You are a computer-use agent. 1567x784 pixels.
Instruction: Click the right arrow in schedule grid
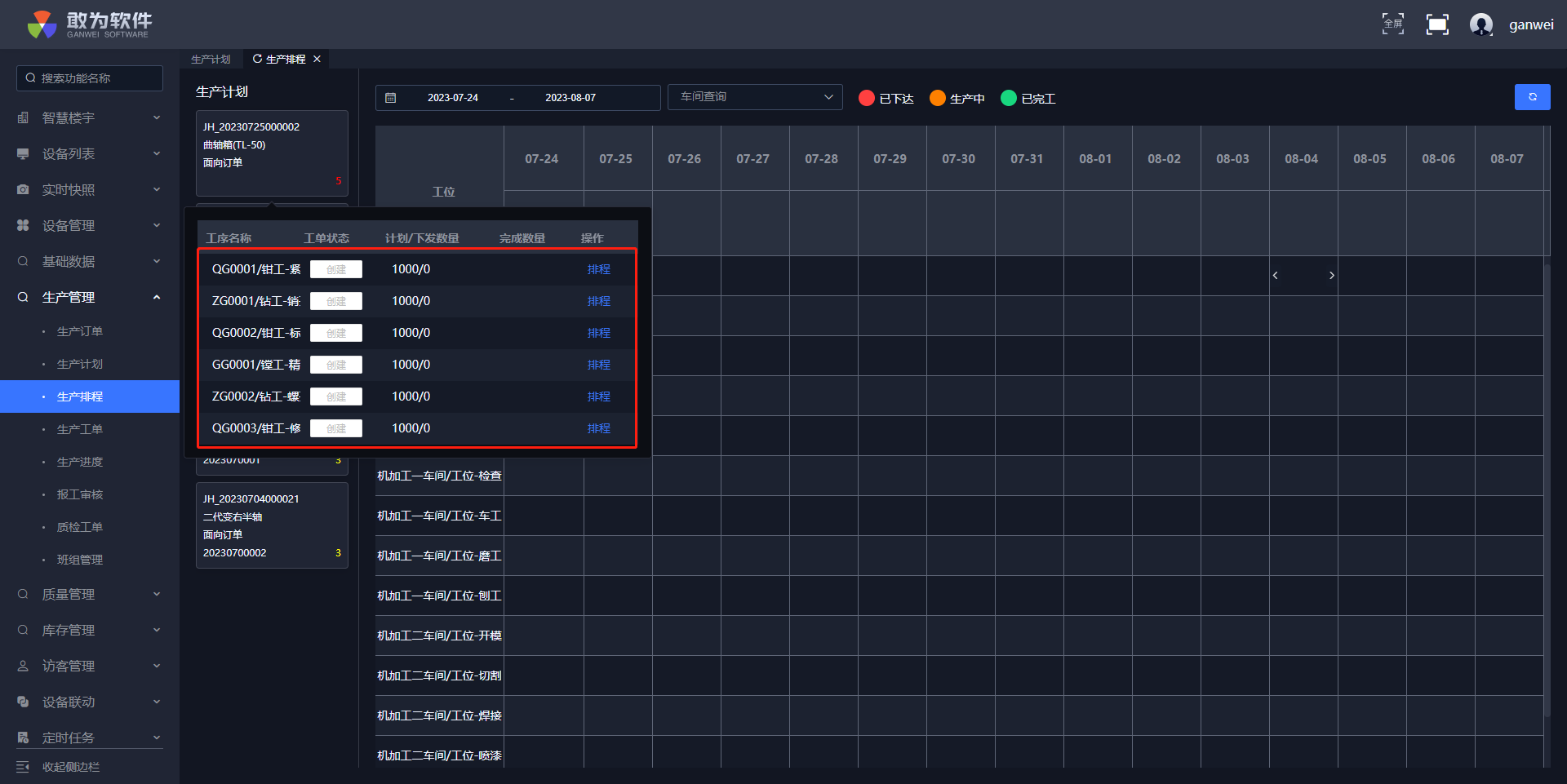[x=1332, y=276]
